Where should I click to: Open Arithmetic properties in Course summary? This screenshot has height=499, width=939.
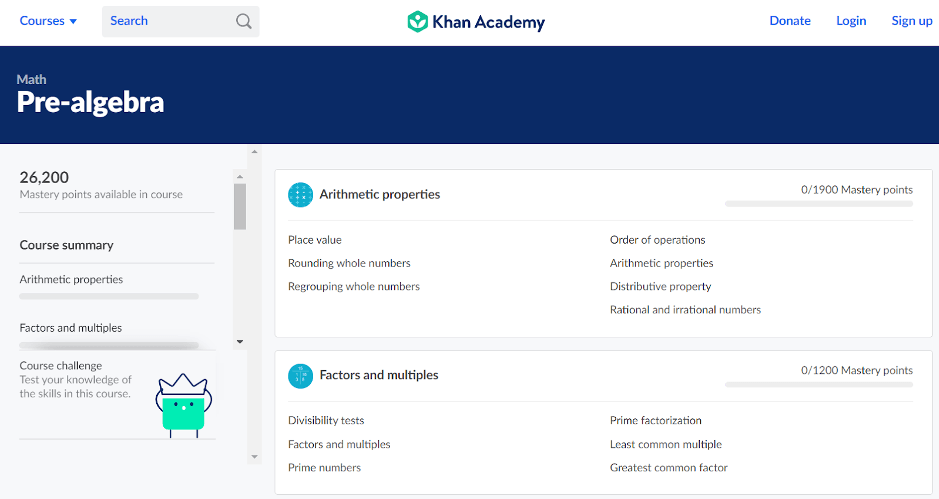(71, 280)
